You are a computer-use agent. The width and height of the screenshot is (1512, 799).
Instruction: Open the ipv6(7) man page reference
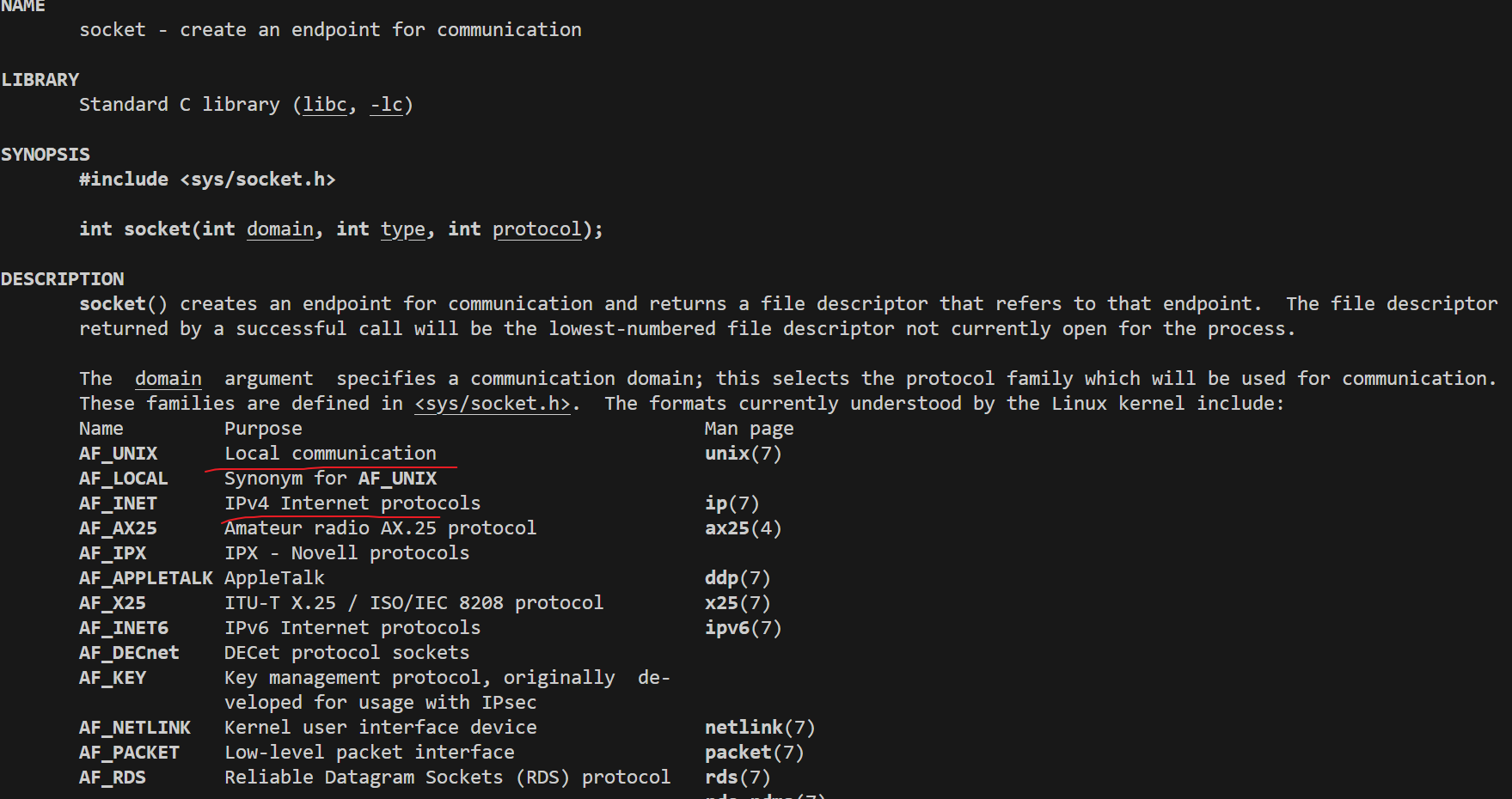pyautogui.click(x=744, y=628)
